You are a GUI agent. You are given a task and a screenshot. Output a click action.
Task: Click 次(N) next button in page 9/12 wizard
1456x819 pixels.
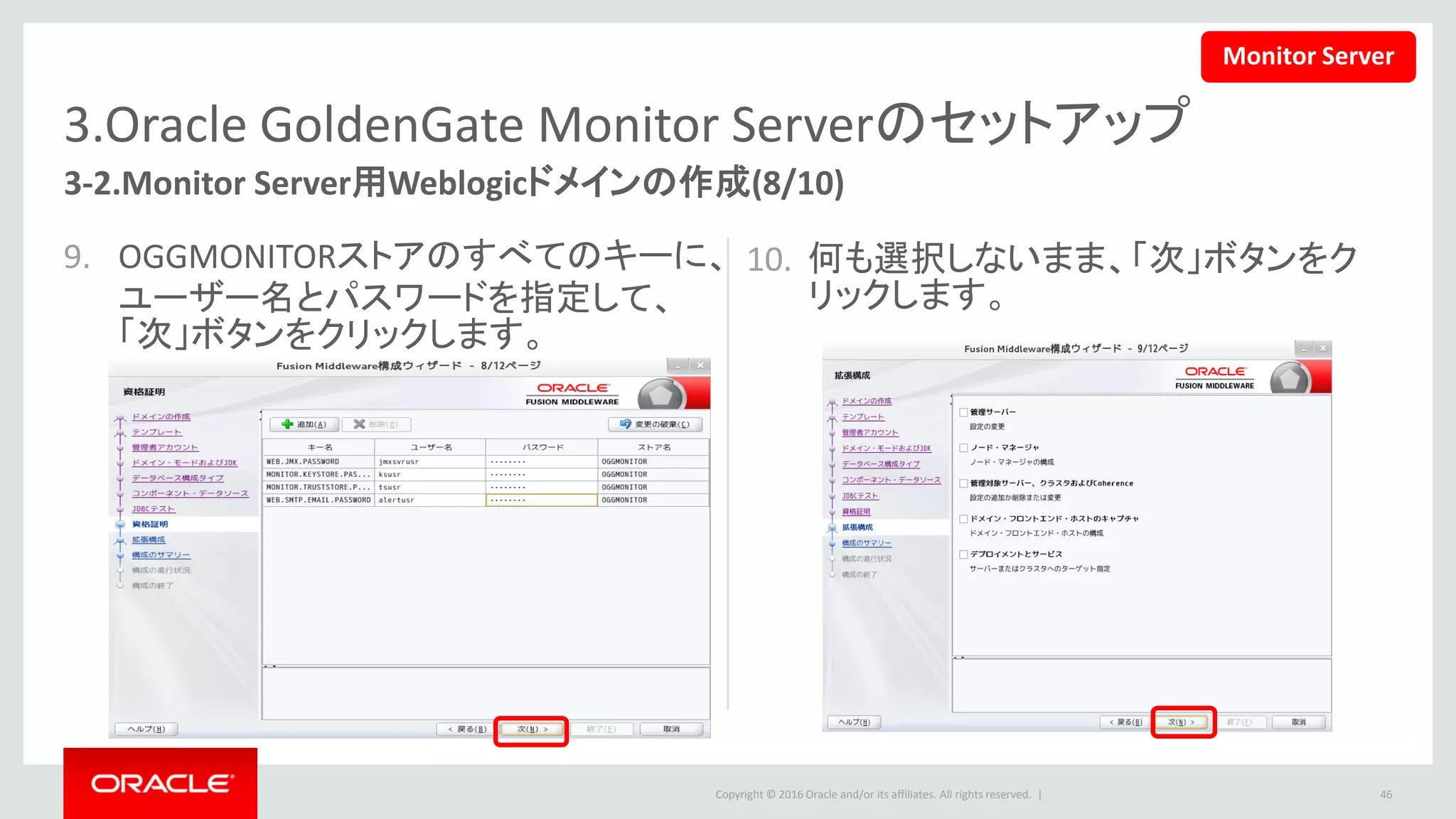1182,722
